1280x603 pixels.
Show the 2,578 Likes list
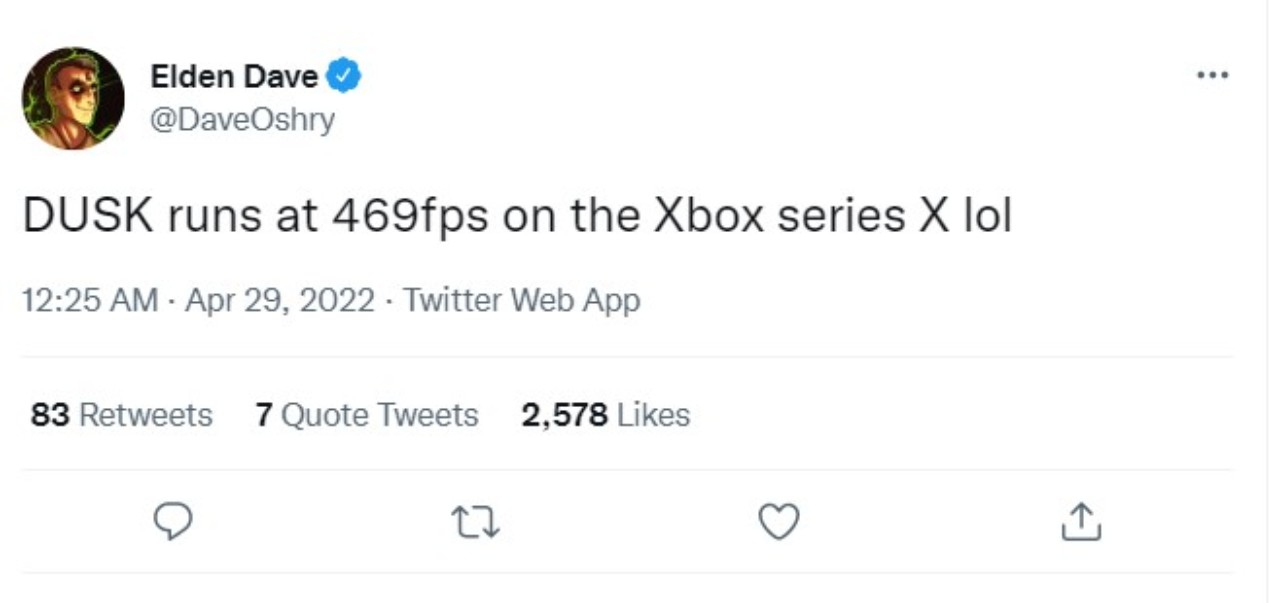605,415
